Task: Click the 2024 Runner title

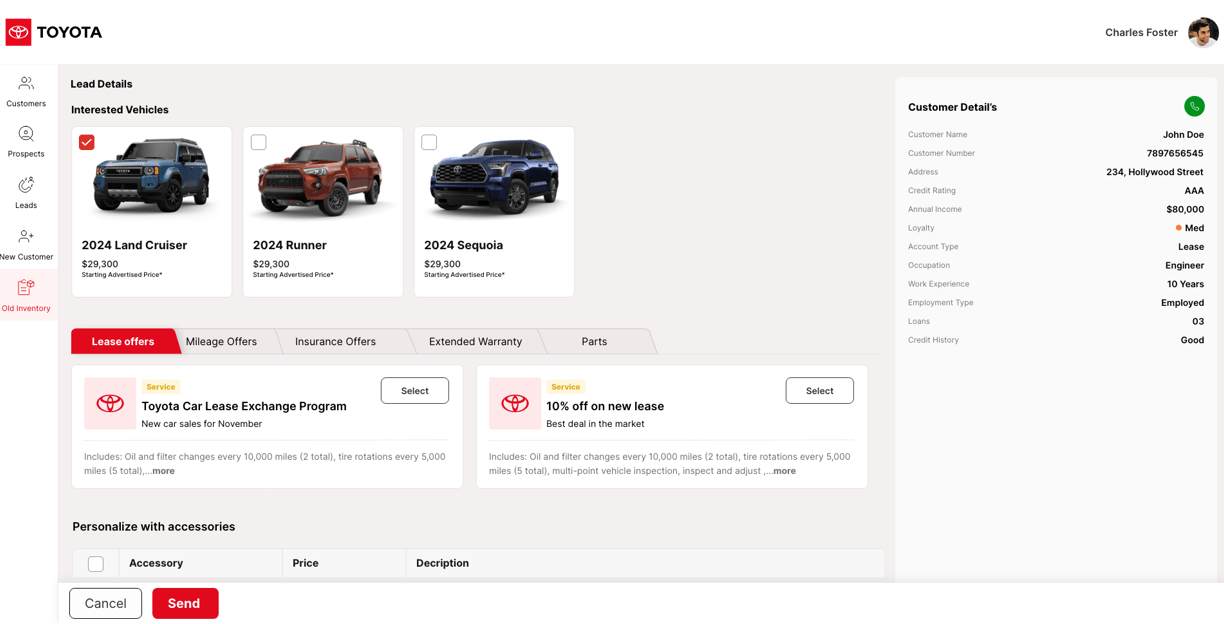Action: click(290, 245)
